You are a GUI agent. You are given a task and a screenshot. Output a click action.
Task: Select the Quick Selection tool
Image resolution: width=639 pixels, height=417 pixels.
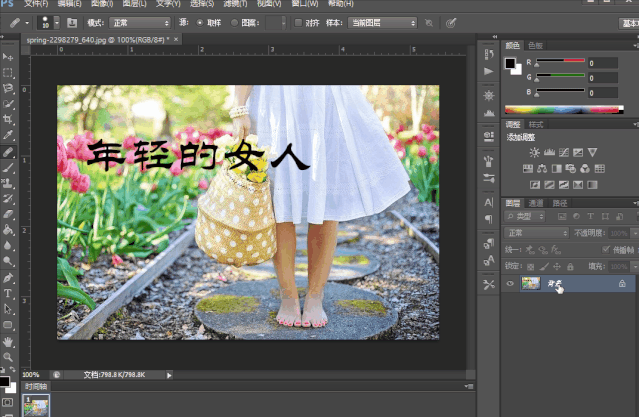pyautogui.click(x=8, y=104)
